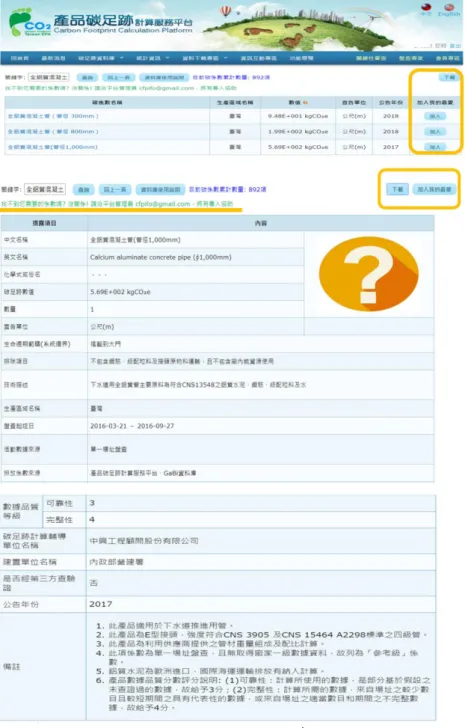Select the company name 中興工程顧問股份有限公司
Screen dimensions: 465x728
[144, 541]
